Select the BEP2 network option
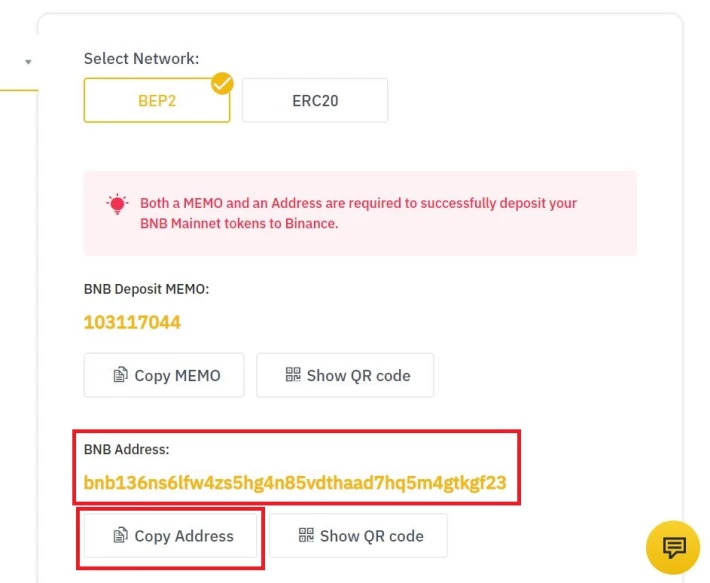The width and height of the screenshot is (710, 583). (157, 100)
